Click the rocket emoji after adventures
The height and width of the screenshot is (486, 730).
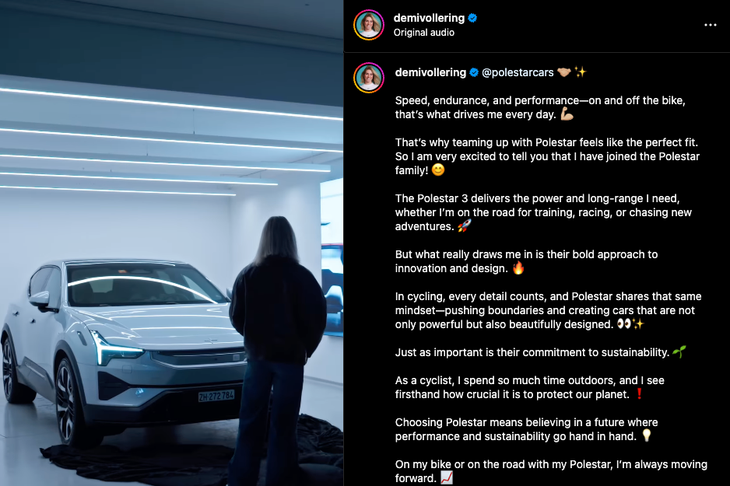[464, 226]
